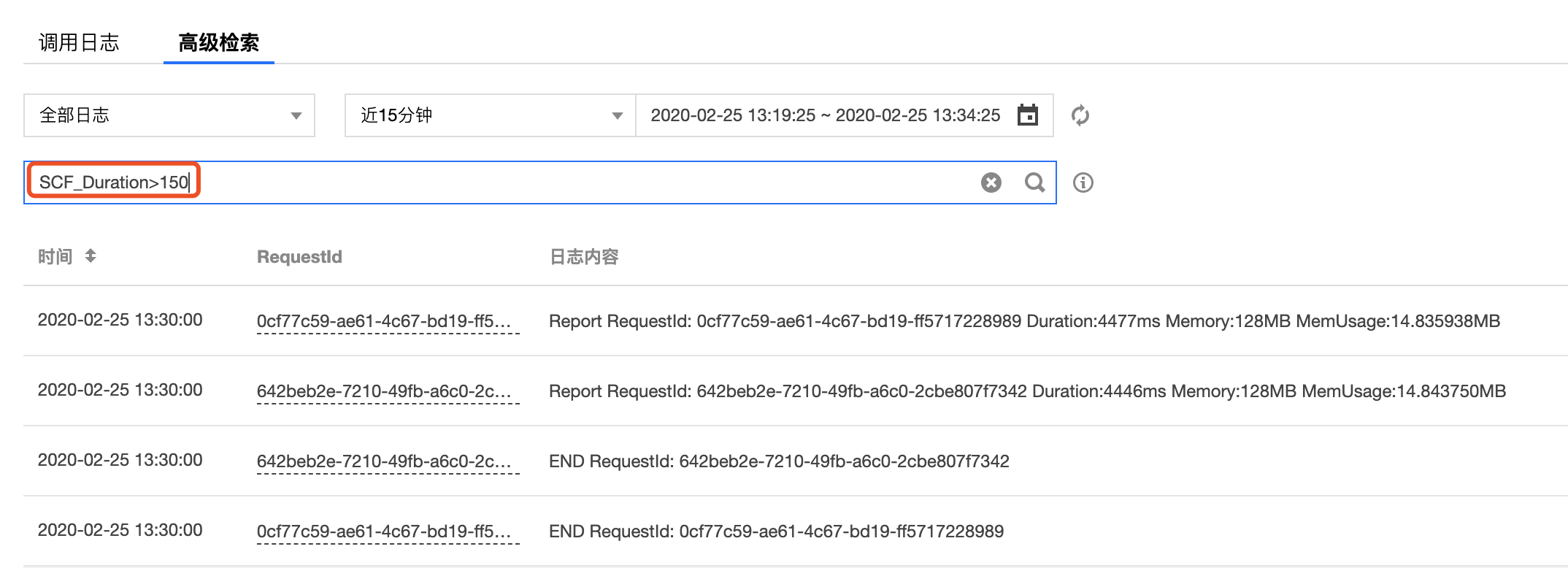Open 0cf77c59 RequestId link in END row
Screen dimensions: 1568x568
(384, 531)
